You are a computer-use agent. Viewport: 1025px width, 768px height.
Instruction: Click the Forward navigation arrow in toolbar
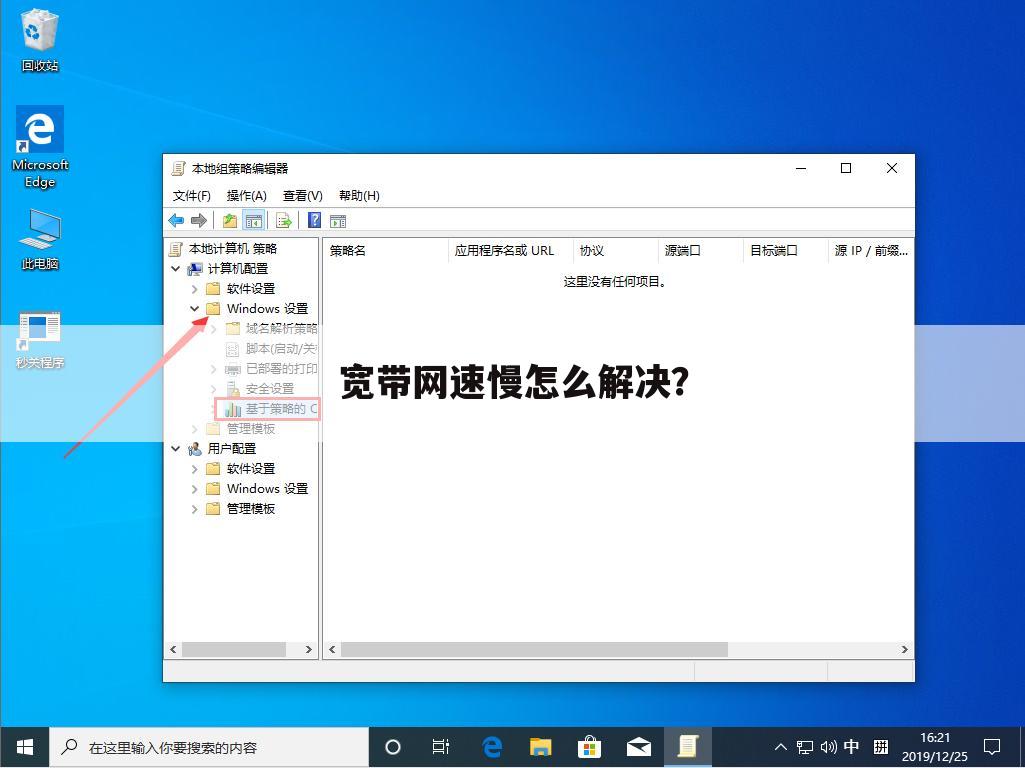pyautogui.click(x=198, y=220)
